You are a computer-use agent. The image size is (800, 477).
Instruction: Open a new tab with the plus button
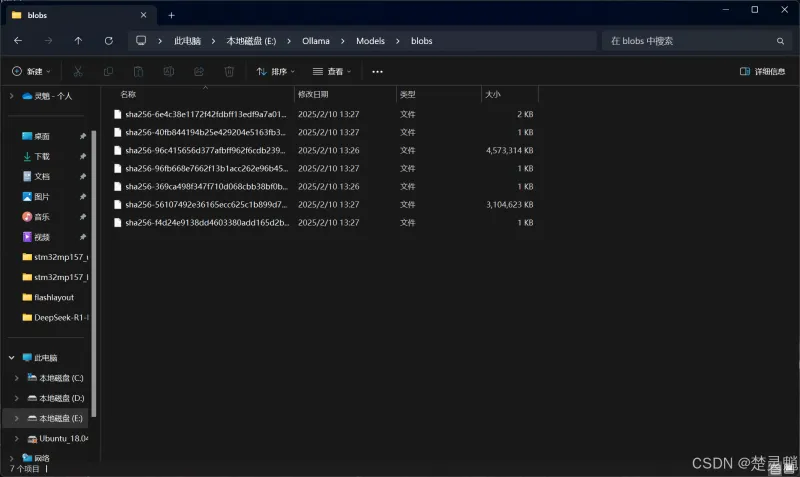click(x=171, y=15)
